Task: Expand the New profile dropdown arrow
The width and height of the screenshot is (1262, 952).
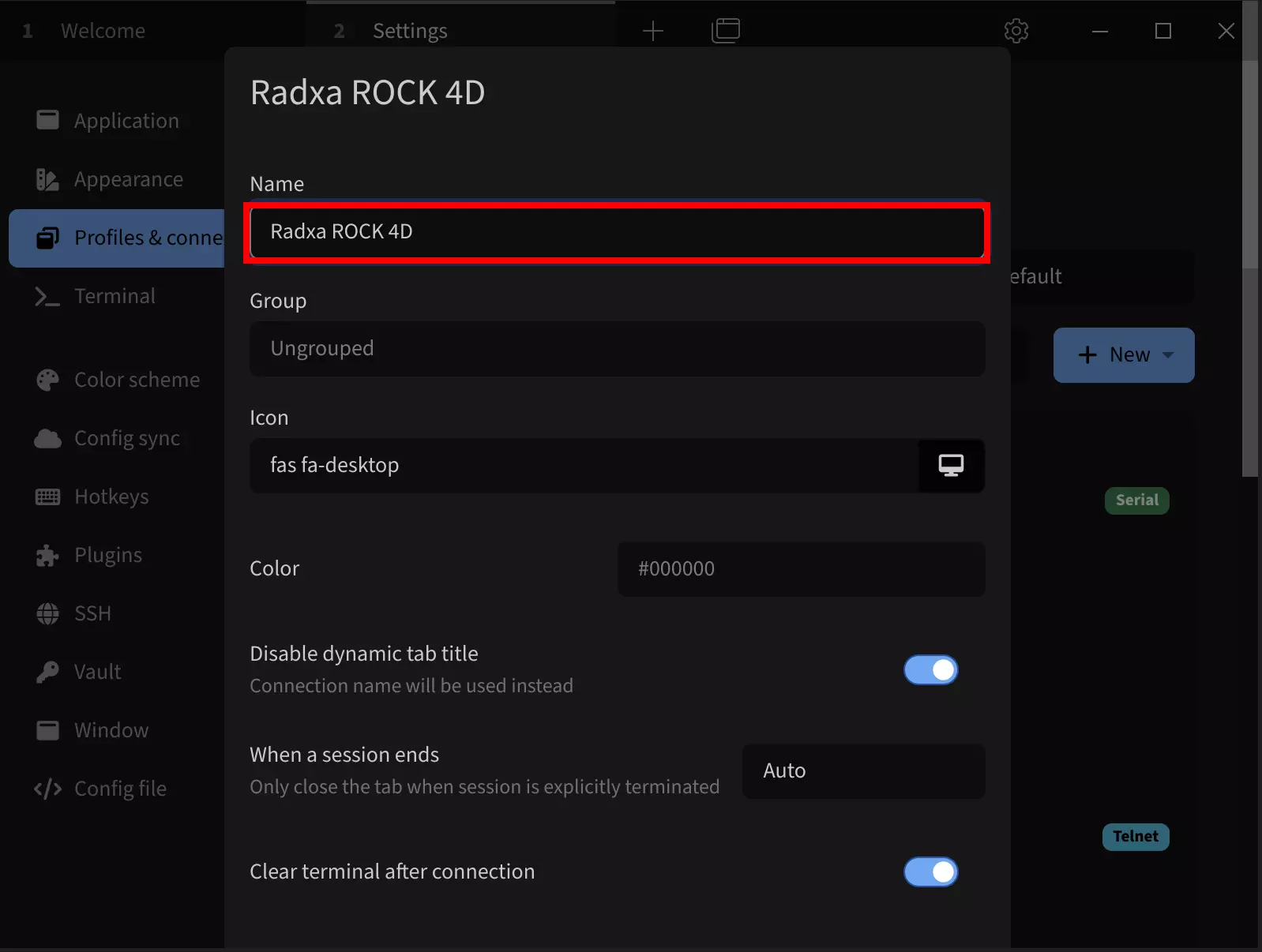Action: tap(1167, 354)
